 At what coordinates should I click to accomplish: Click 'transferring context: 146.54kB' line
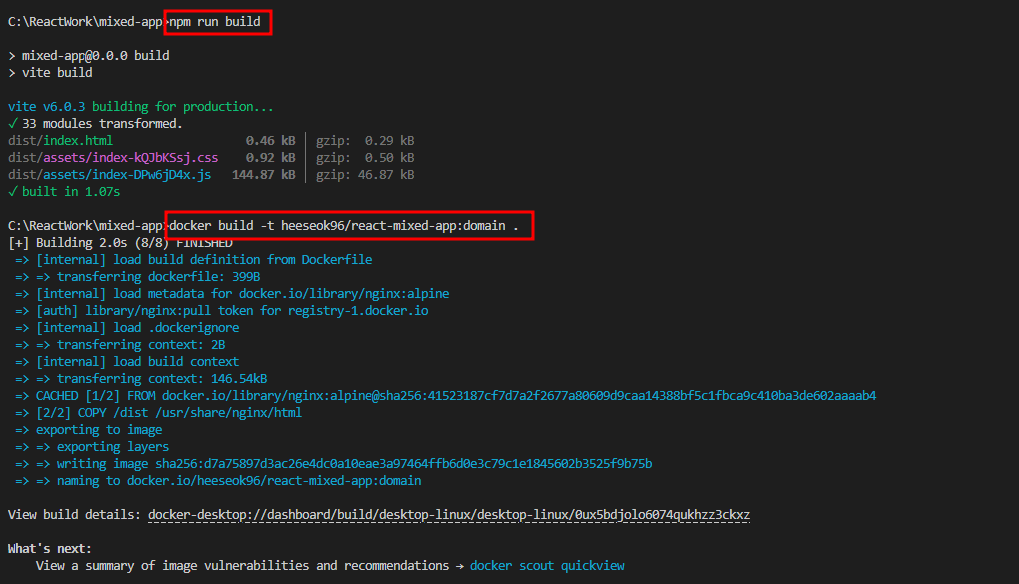coord(141,378)
